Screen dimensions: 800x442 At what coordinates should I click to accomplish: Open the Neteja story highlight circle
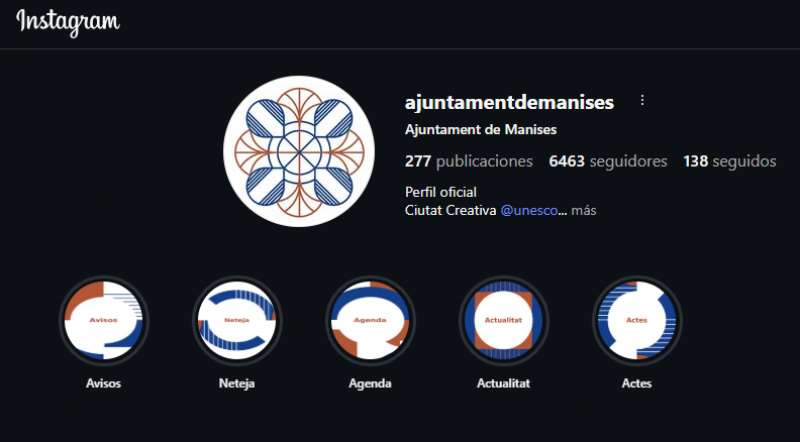(237, 320)
